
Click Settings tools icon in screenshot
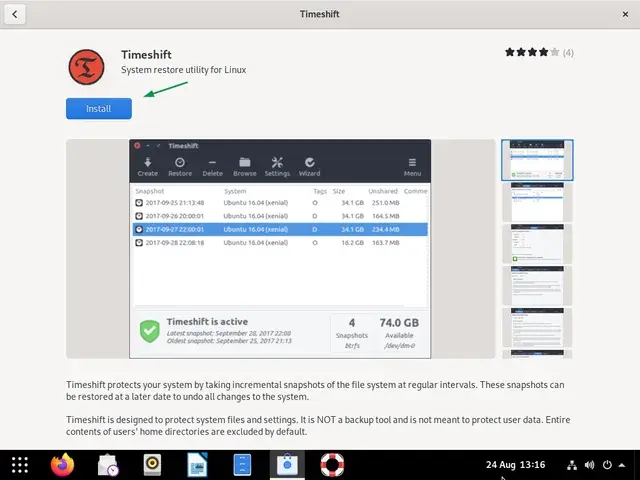[x=277, y=167]
